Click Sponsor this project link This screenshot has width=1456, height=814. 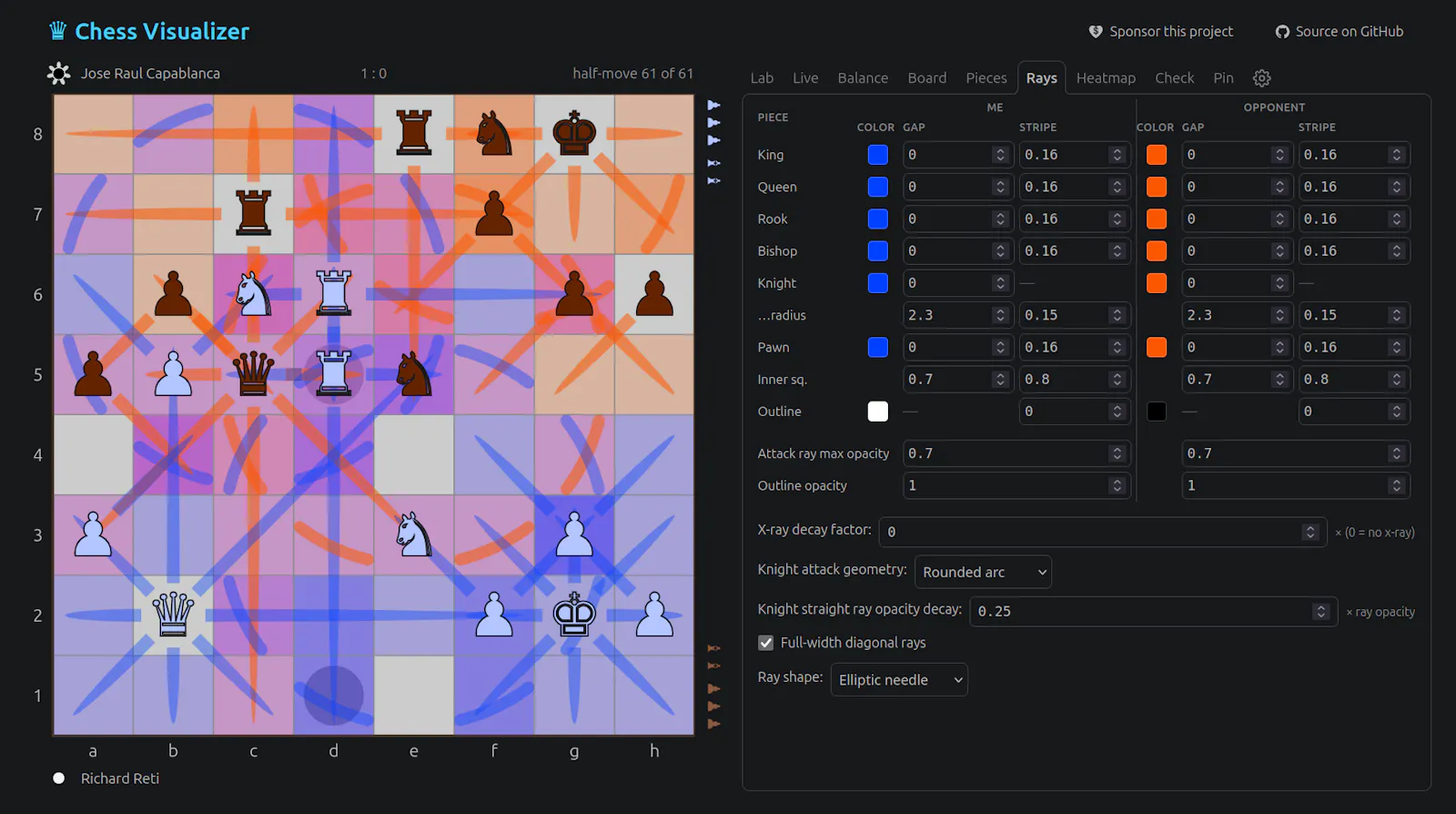1160,31
